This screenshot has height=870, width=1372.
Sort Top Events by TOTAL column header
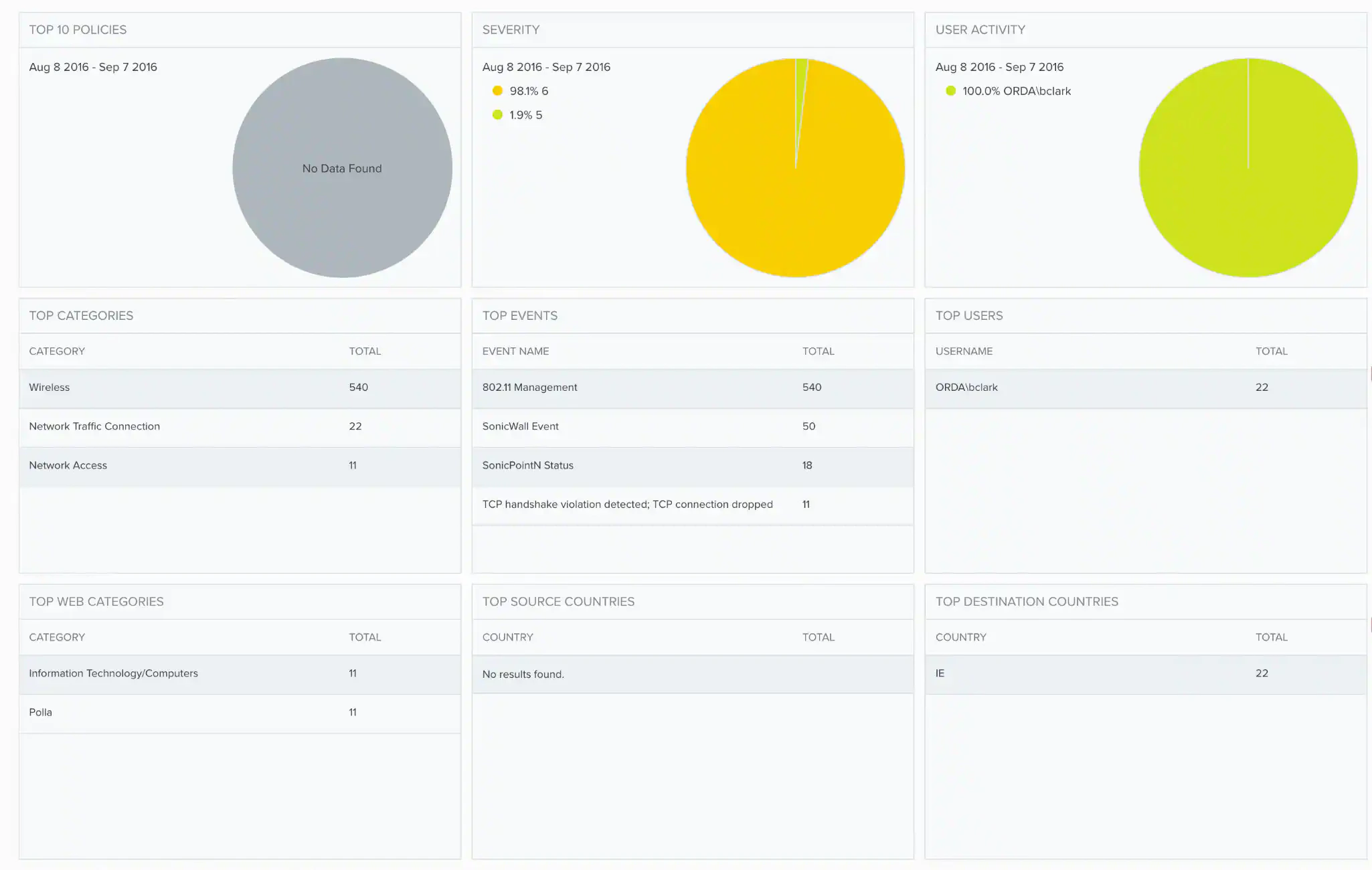(x=818, y=351)
